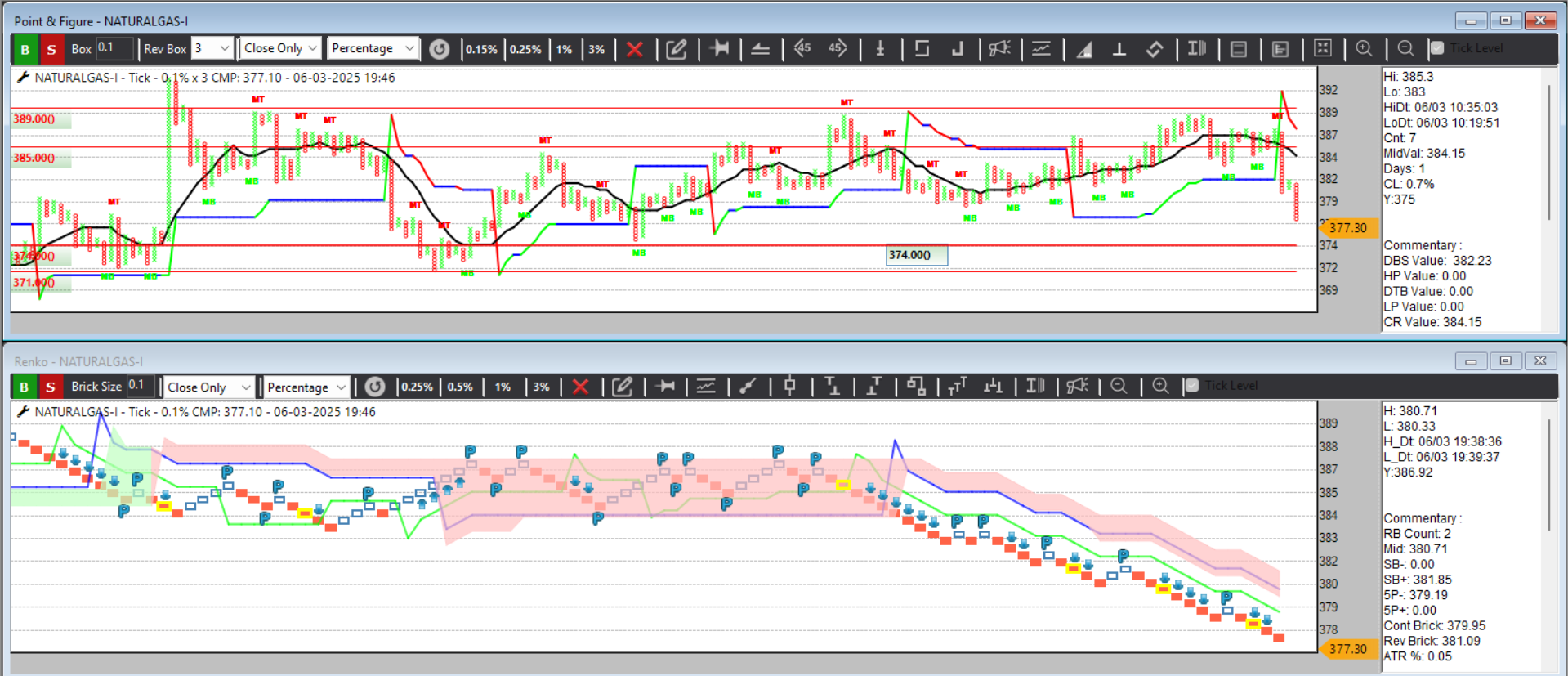Set Point & Figure box size to 1%
This screenshot has height=676, width=1568.
[x=564, y=49]
